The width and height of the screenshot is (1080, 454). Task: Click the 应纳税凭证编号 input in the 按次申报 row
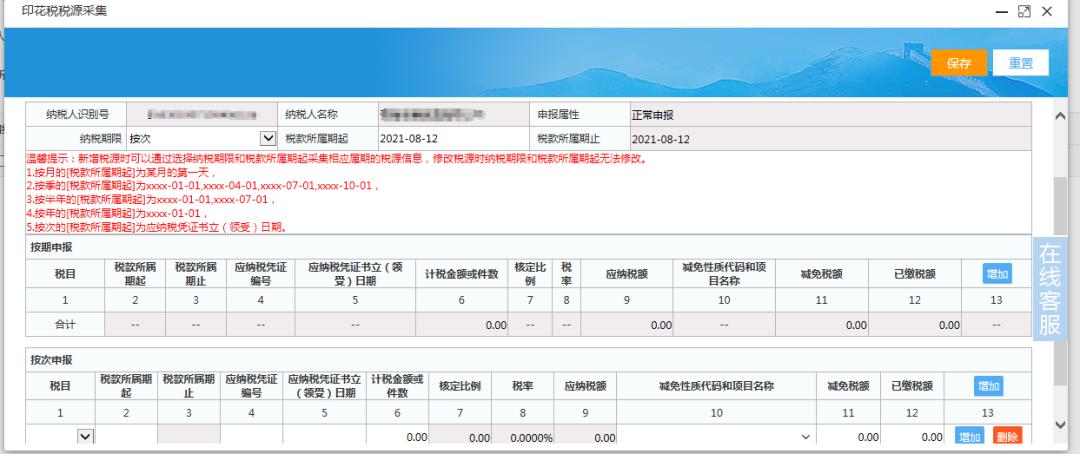coord(251,435)
